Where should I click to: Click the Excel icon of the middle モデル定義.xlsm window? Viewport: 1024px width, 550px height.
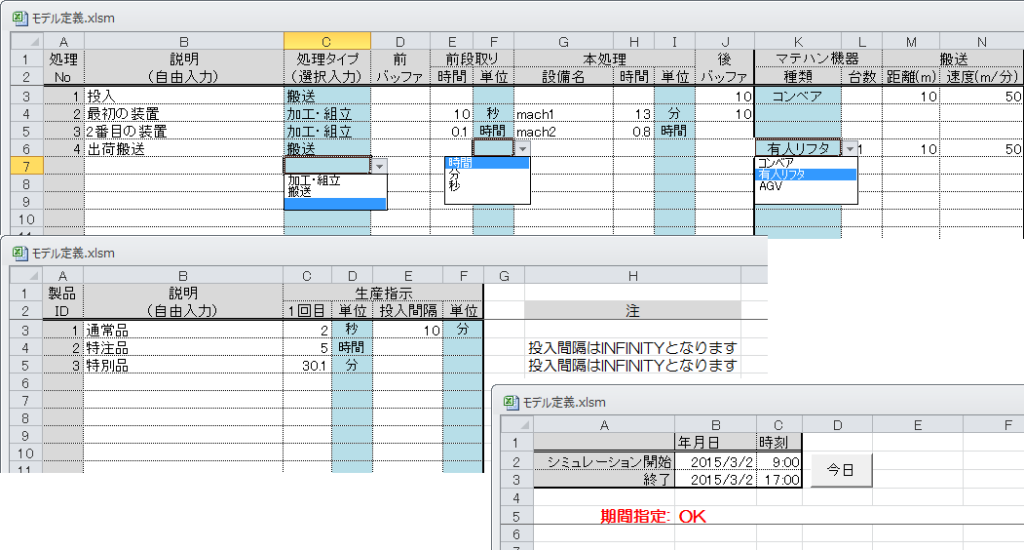(20, 253)
